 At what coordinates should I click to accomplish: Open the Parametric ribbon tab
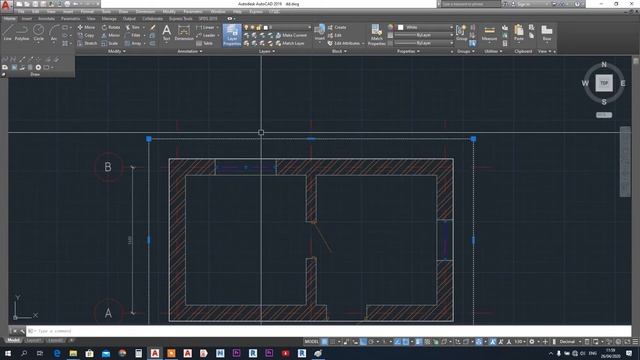(x=70, y=18)
